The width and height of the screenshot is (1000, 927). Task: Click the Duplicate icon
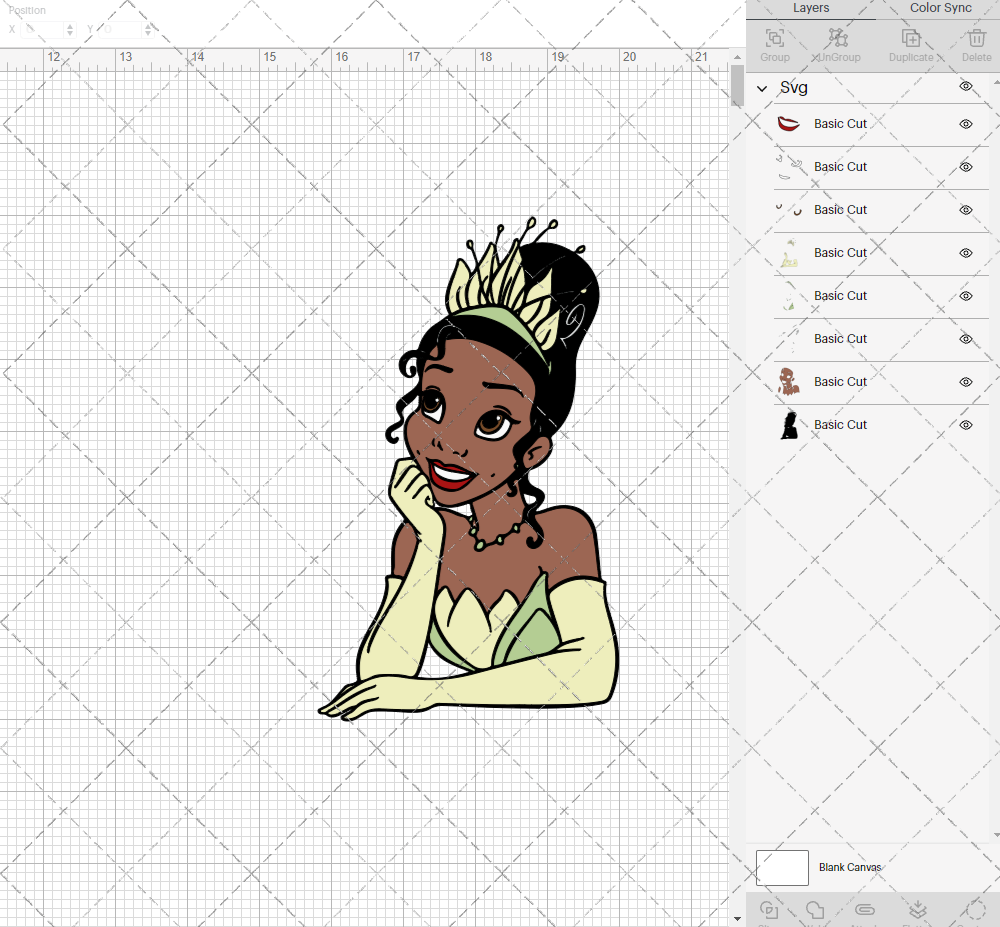[x=911, y=38]
